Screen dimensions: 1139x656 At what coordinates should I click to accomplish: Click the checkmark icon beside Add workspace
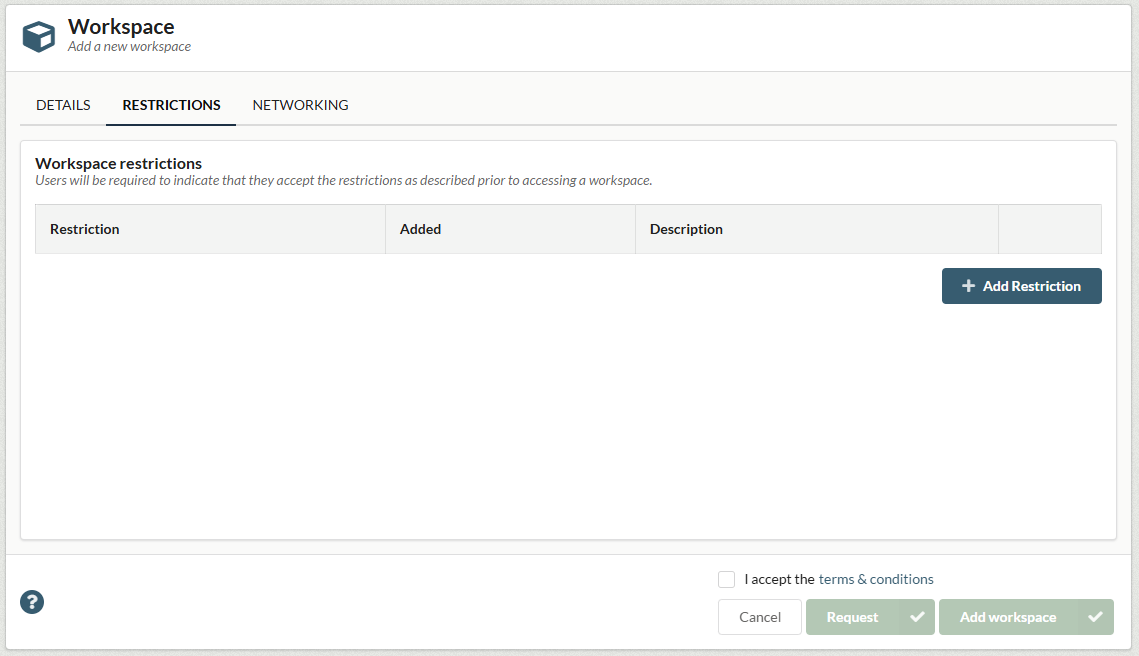(x=1095, y=617)
